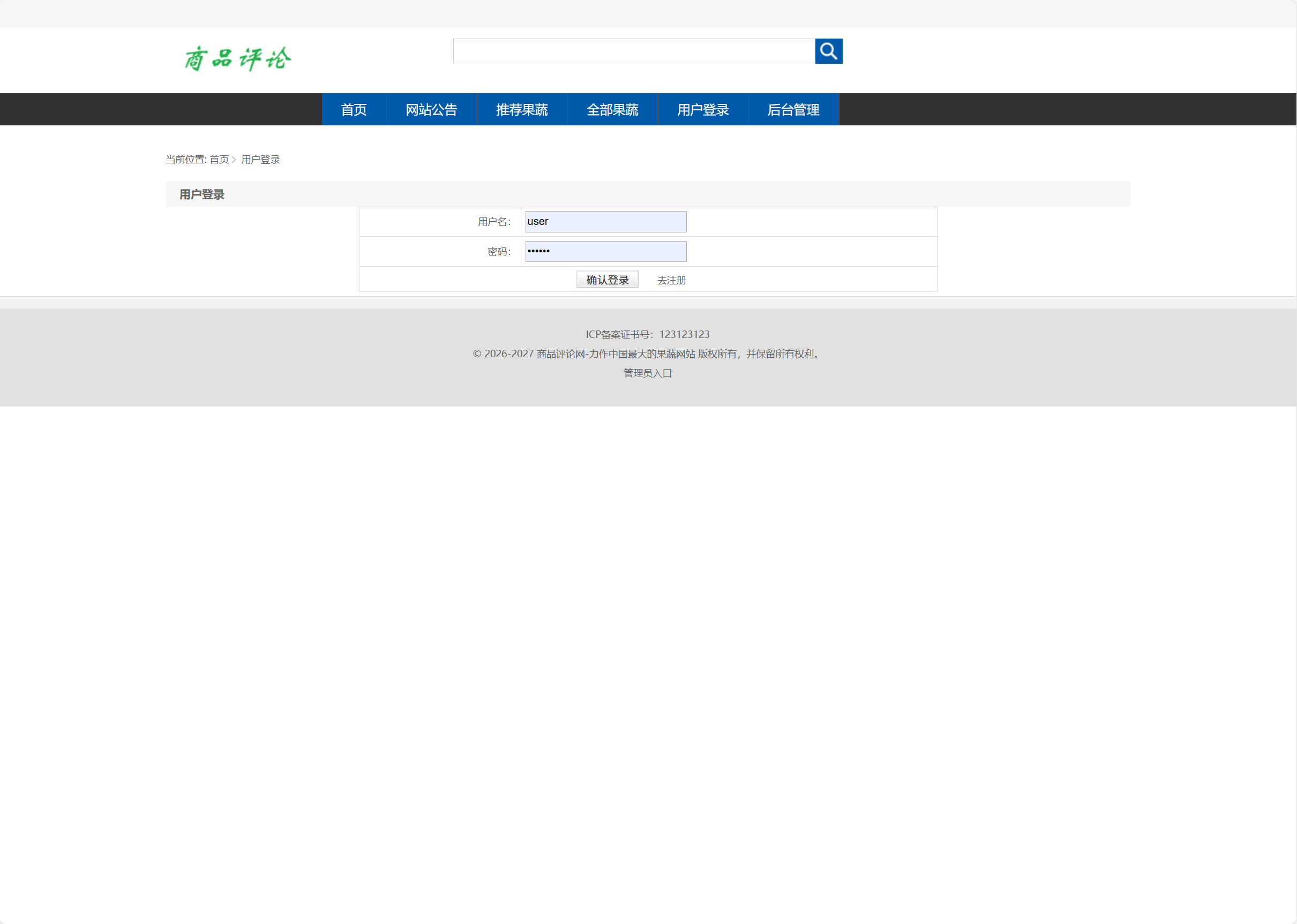Click 用户登录 breadcrumb text
1297x924 pixels.
point(260,159)
